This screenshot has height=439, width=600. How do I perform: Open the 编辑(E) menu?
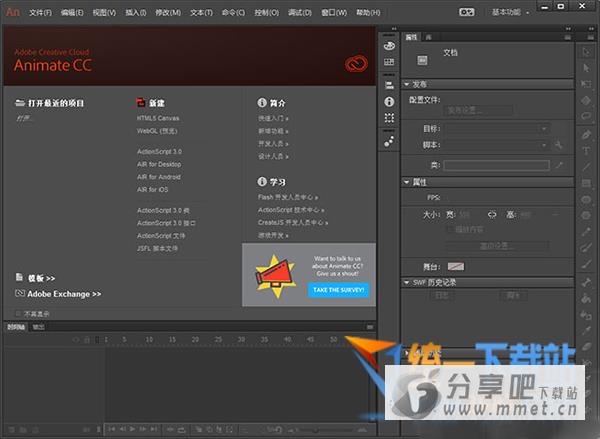click(x=72, y=13)
